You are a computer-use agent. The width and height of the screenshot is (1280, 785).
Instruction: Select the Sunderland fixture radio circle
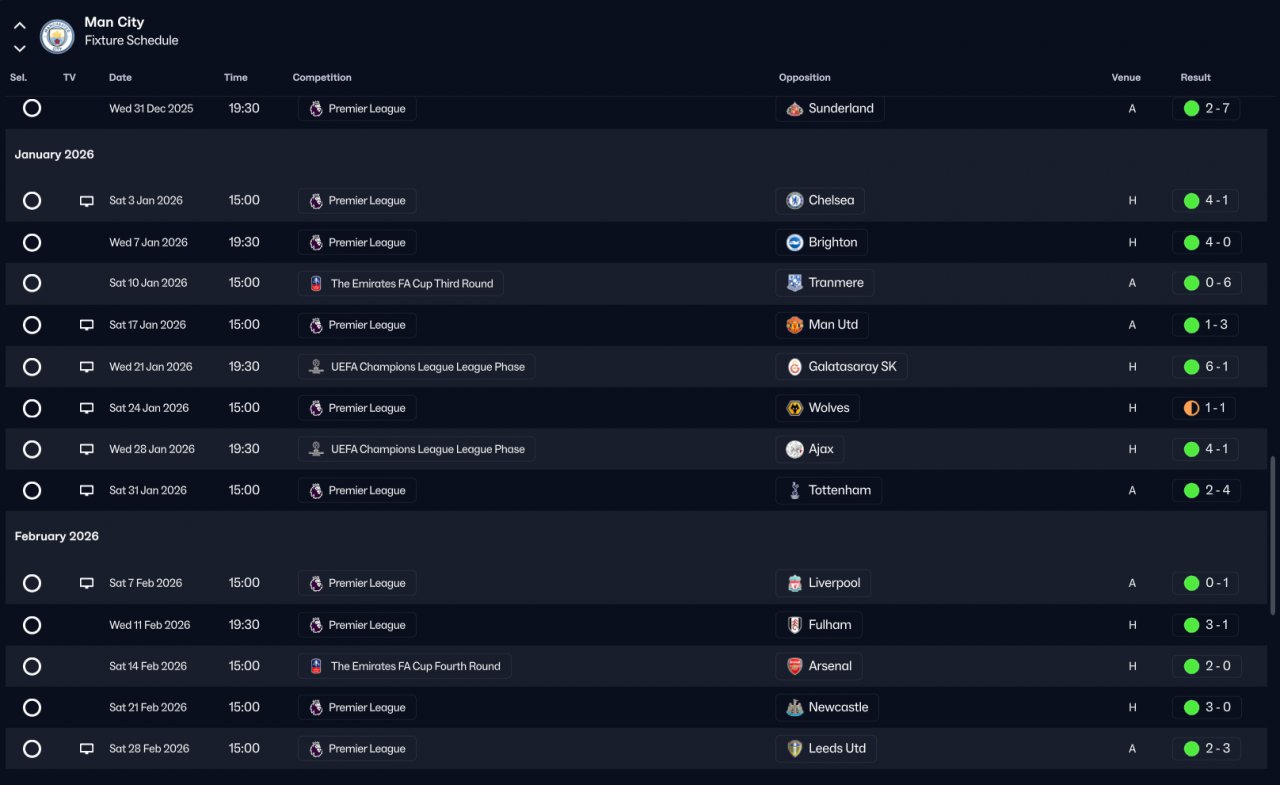pyautogui.click(x=32, y=108)
